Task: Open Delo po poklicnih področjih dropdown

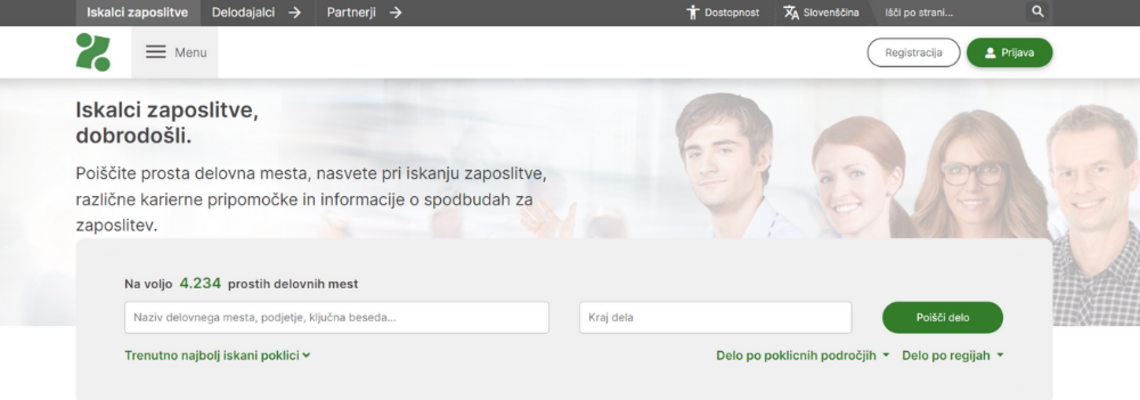Action: tap(803, 356)
